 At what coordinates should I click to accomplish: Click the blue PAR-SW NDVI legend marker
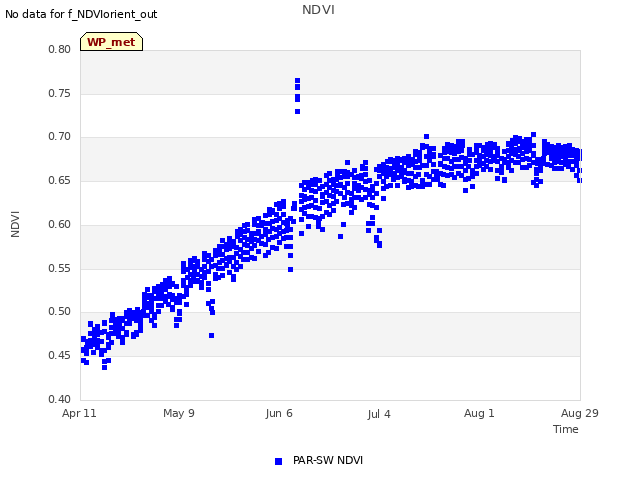[278, 461]
